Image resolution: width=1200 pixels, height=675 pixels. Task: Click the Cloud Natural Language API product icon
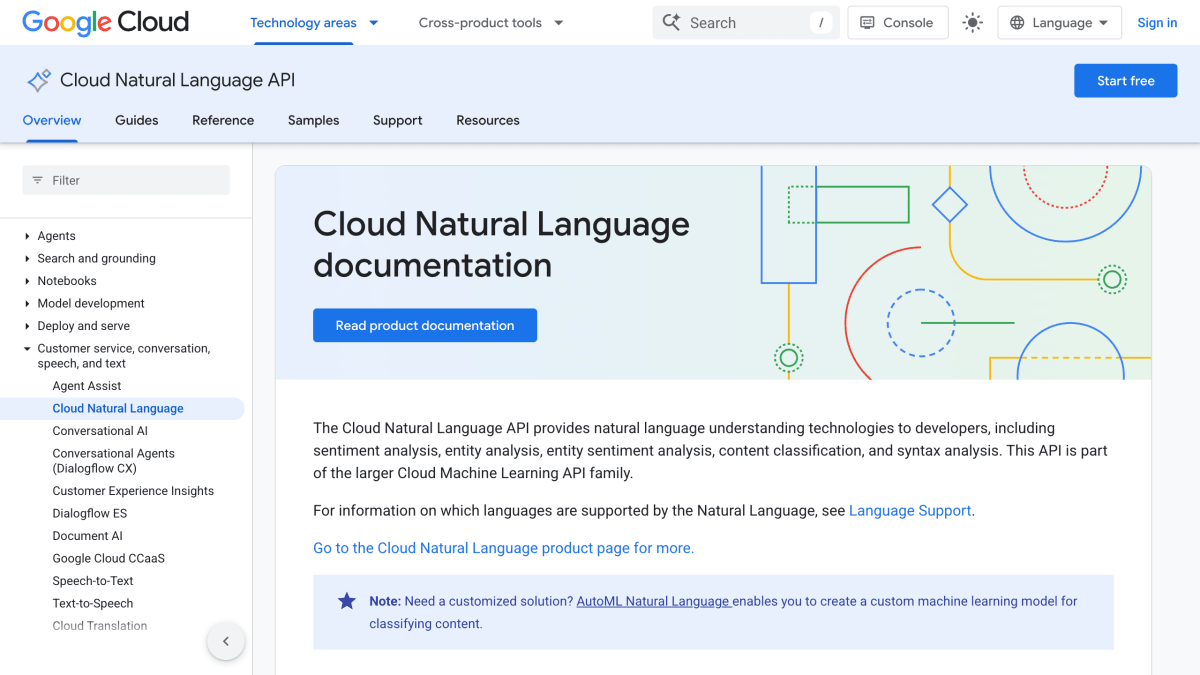pos(39,80)
